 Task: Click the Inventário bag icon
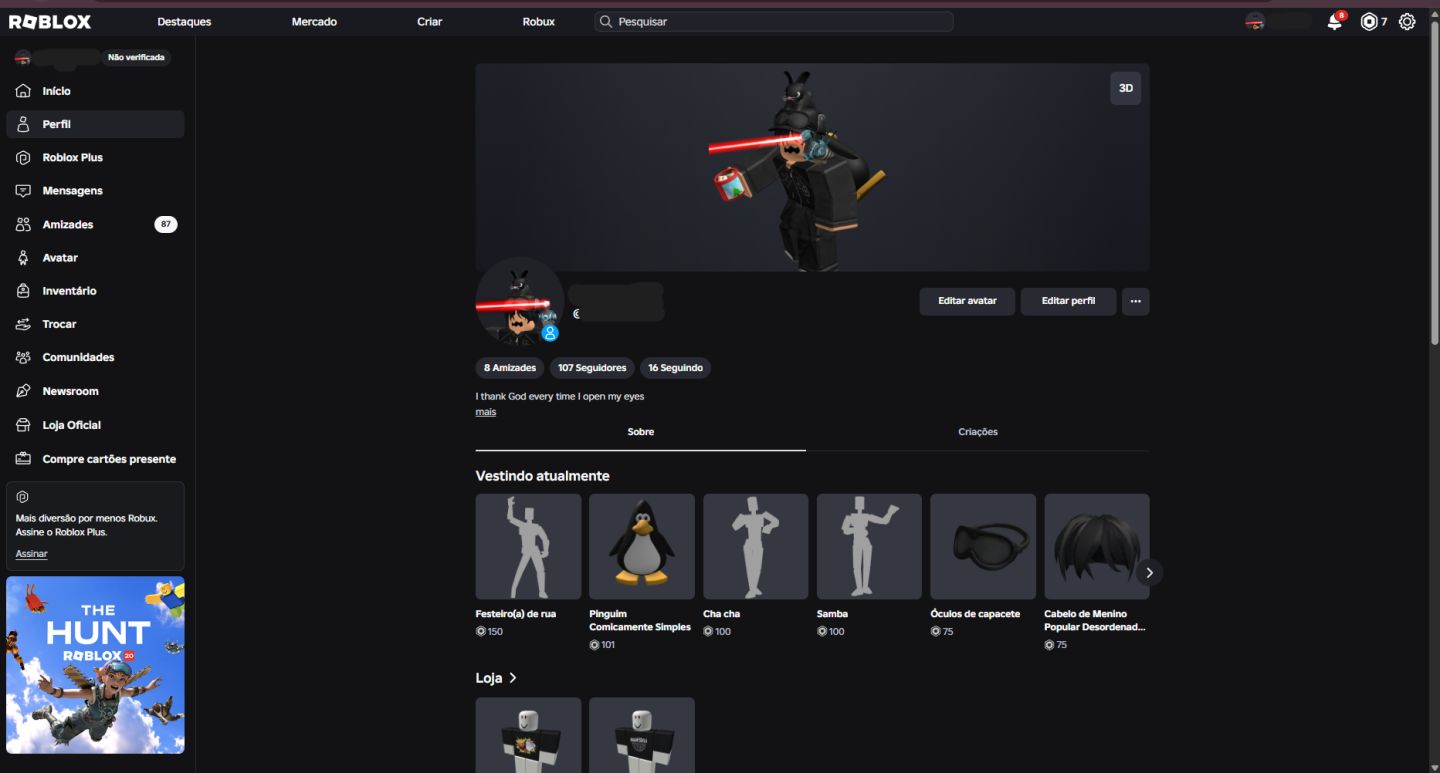(23, 291)
